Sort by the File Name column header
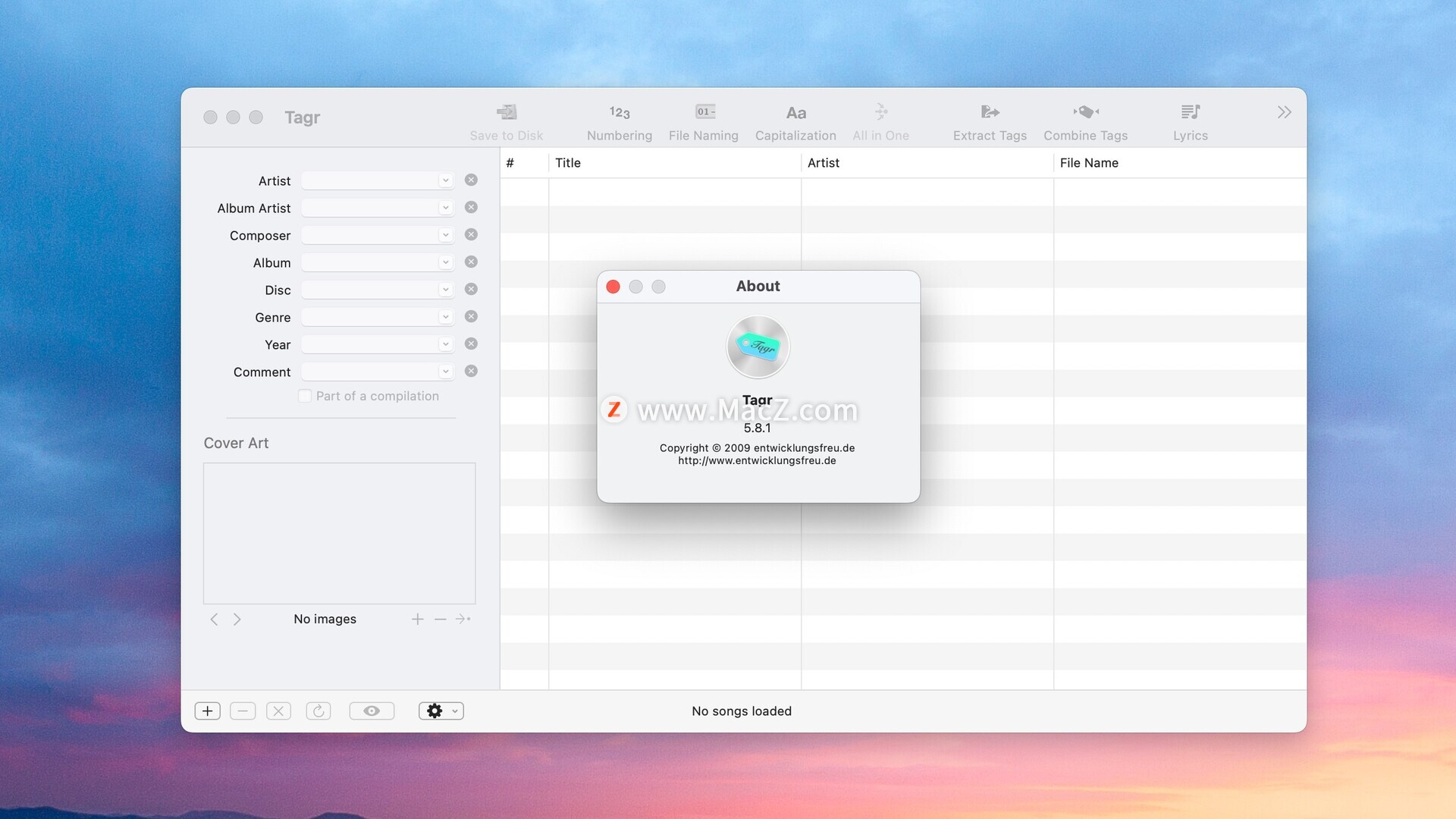Screen dimensions: 1456x819 (x=1180, y=163)
